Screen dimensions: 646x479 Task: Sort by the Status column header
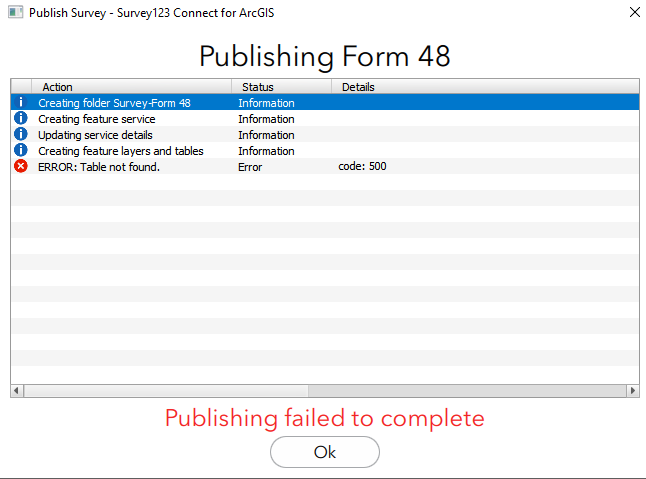pos(282,87)
